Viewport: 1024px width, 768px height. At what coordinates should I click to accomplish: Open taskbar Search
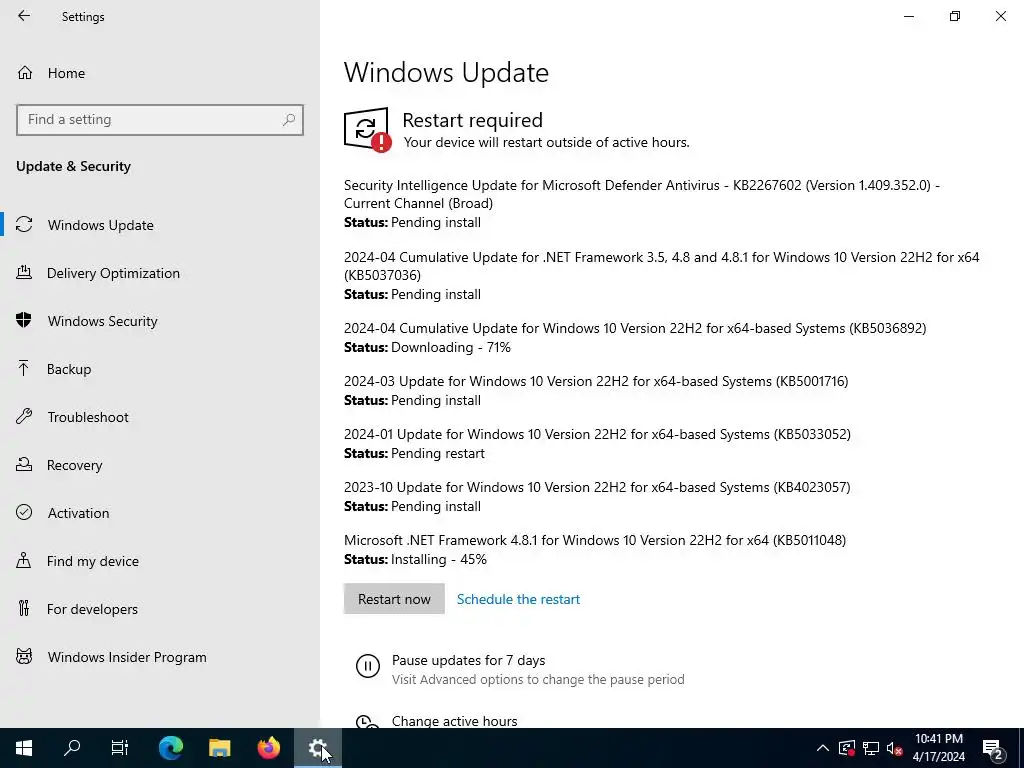72,748
